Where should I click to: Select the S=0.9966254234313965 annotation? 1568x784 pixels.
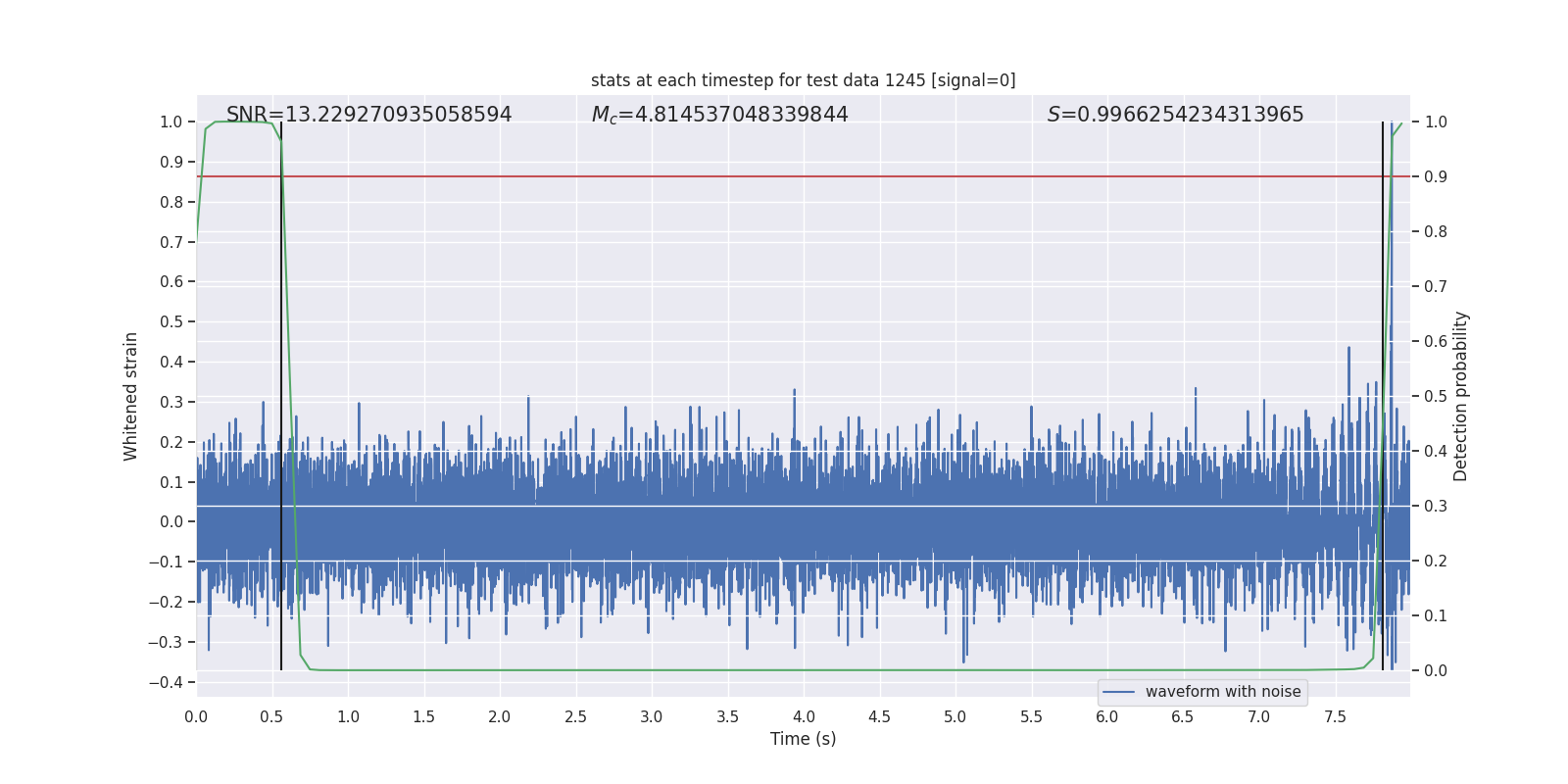(1176, 115)
